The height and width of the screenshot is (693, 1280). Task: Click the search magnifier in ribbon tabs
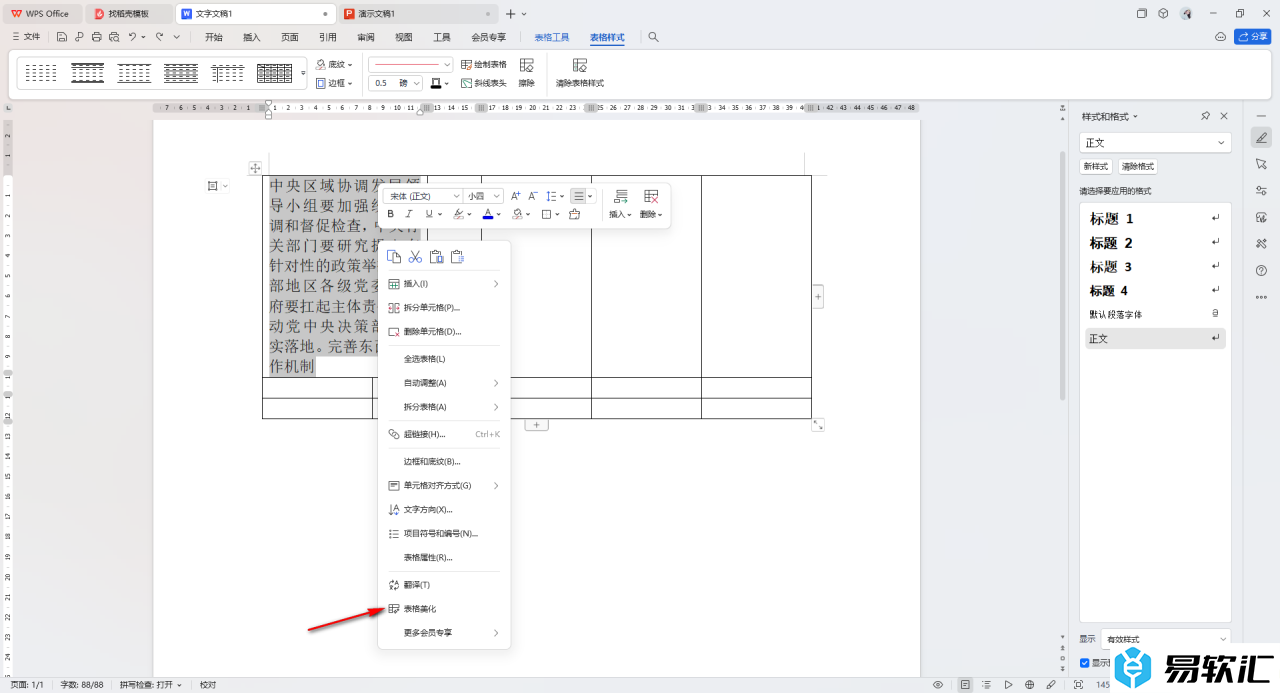[653, 37]
